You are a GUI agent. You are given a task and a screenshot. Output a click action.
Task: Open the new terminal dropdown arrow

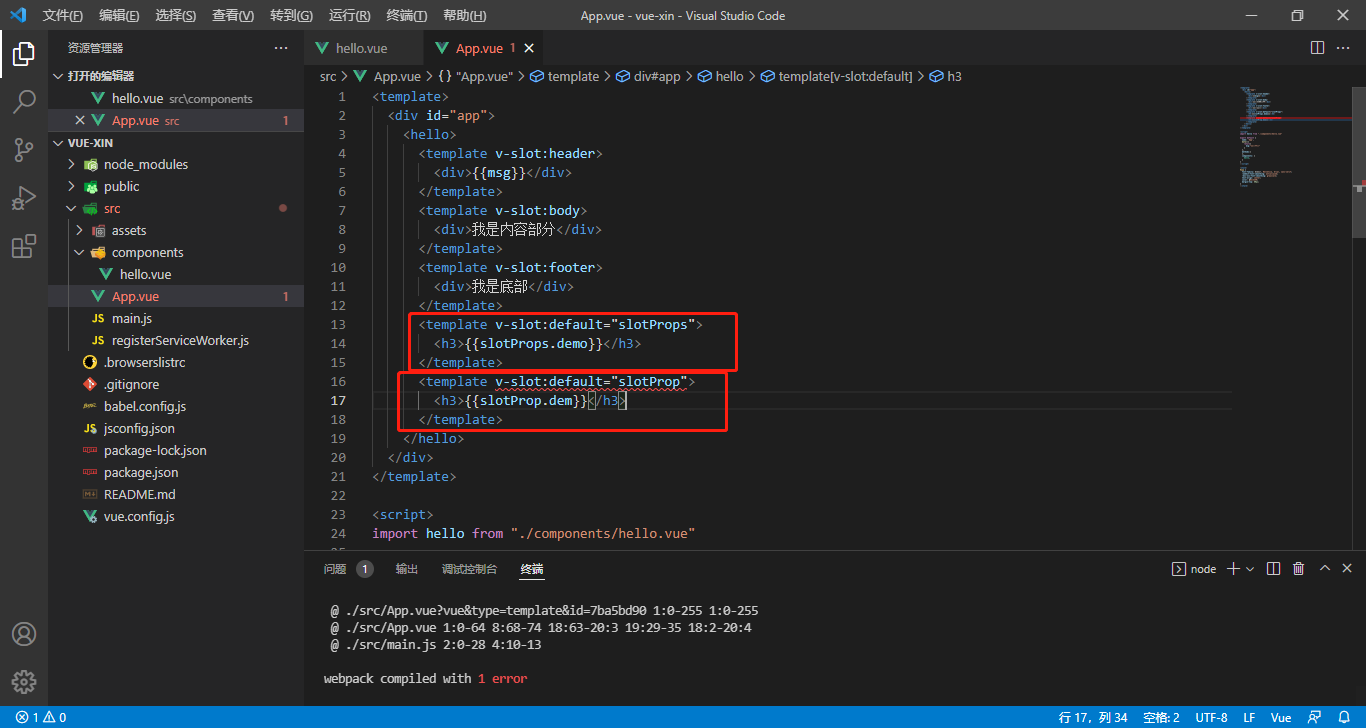(1250, 568)
